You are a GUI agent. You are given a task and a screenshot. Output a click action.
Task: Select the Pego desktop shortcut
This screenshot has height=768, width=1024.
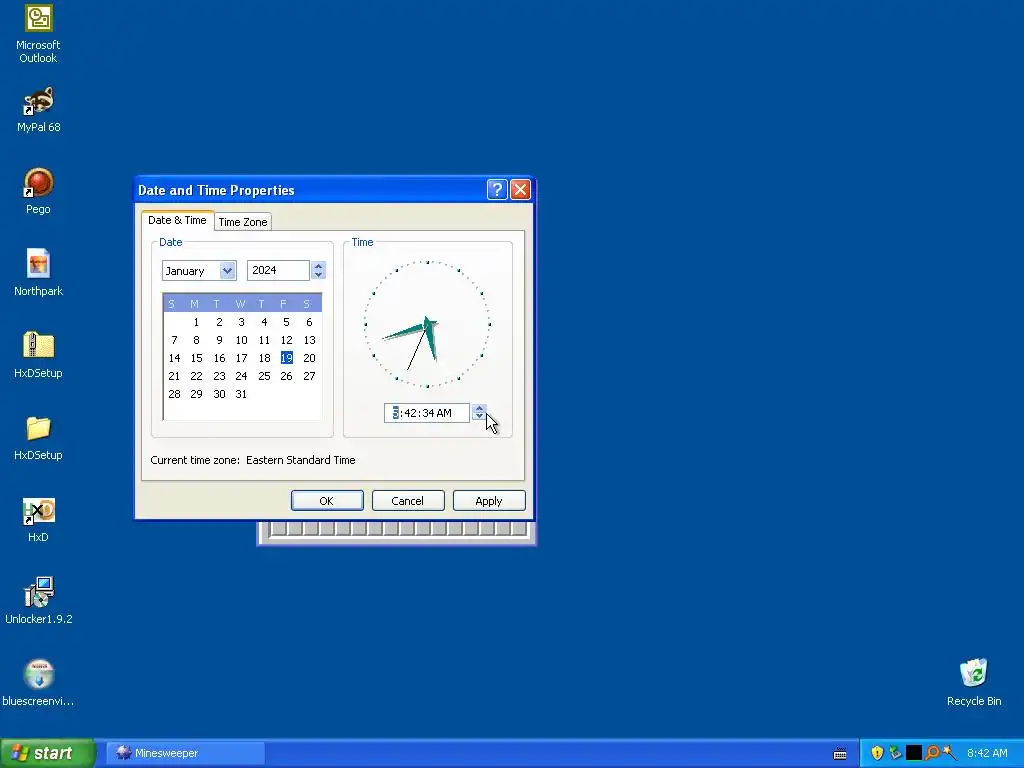(x=38, y=191)
